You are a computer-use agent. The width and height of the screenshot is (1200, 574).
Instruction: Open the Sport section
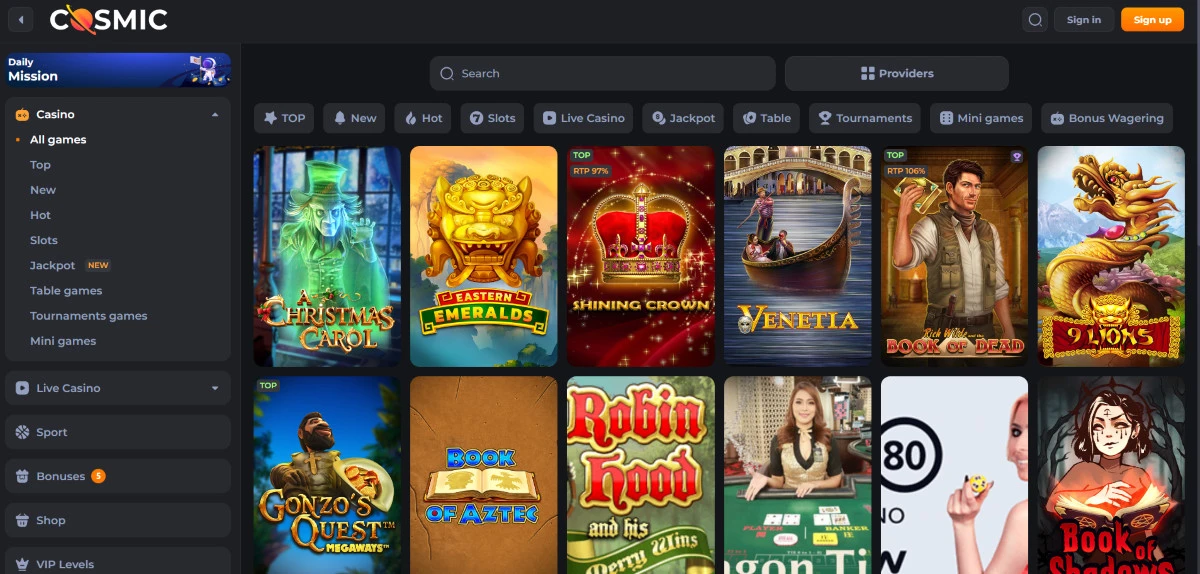51,432
